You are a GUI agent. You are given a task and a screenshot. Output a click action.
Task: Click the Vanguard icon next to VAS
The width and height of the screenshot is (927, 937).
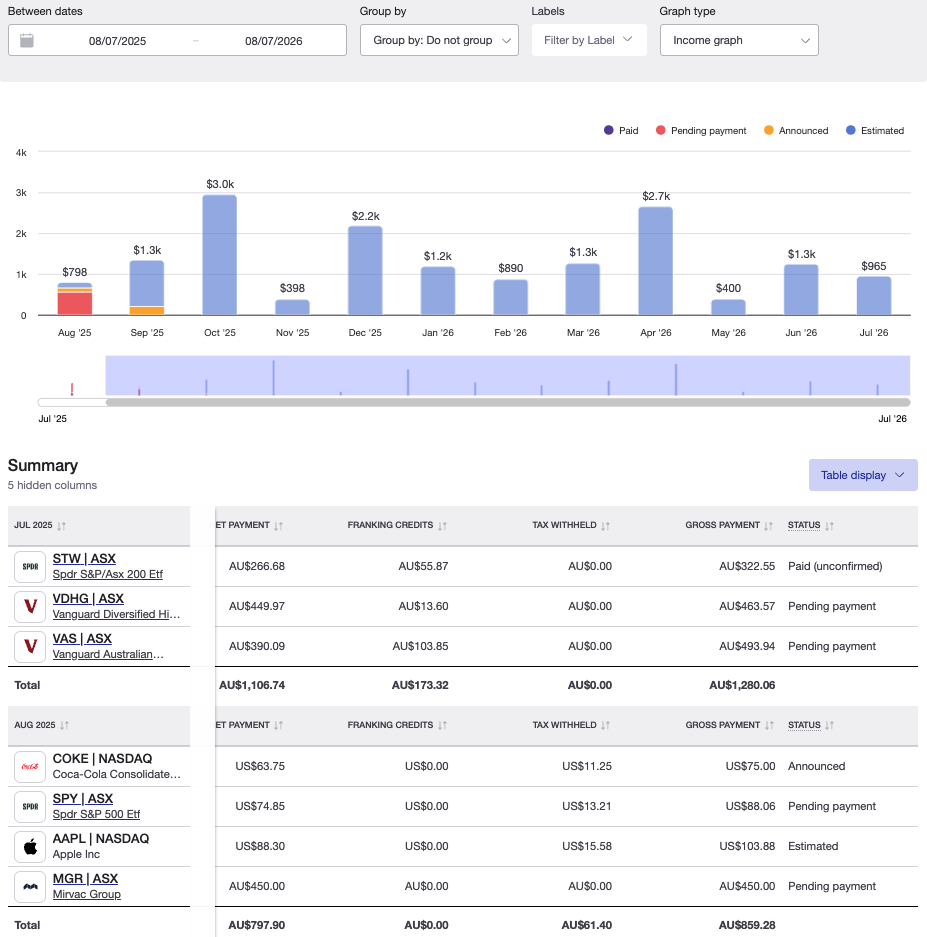tap(30, 646)
